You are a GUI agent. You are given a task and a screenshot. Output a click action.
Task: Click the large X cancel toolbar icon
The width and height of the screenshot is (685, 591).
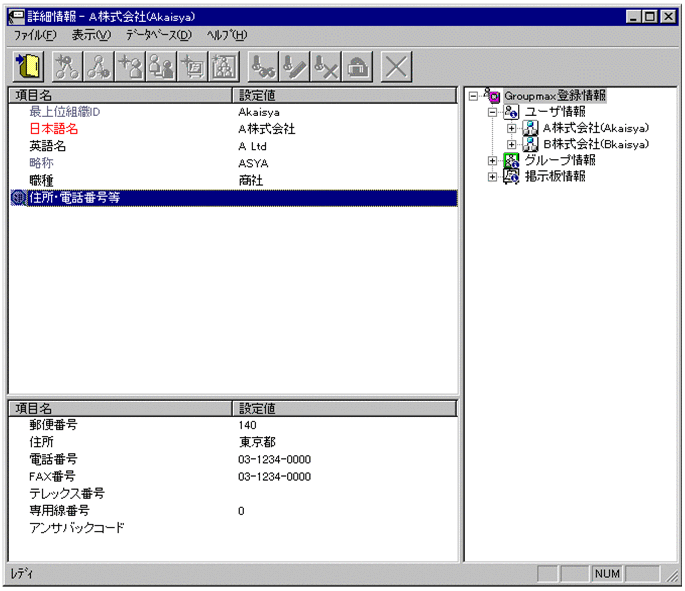coord(397,67)
